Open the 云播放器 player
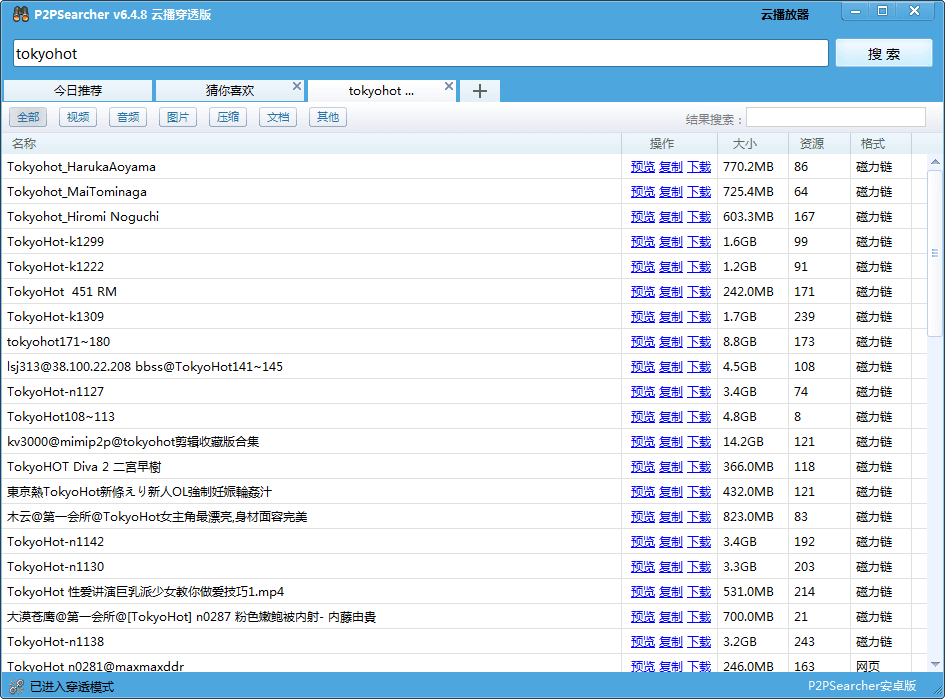 coord(784,15)
